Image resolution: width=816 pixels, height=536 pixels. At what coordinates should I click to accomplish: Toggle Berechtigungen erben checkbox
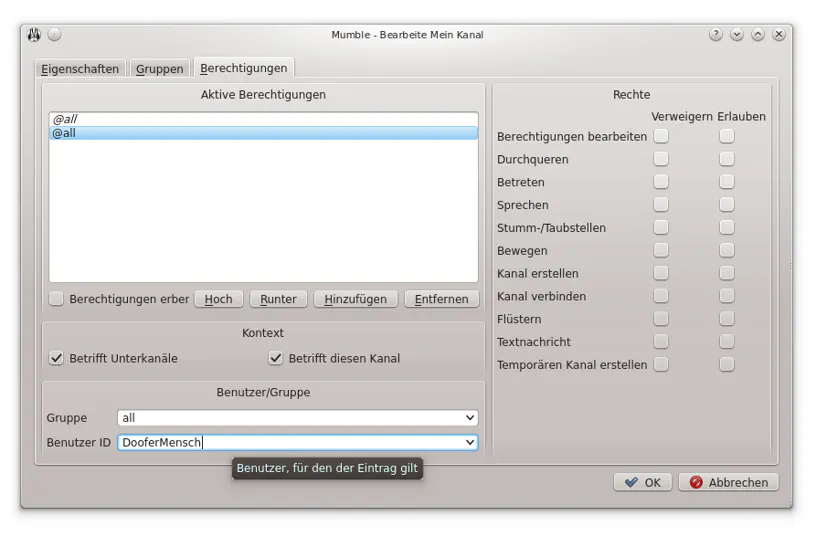point(56,299)
